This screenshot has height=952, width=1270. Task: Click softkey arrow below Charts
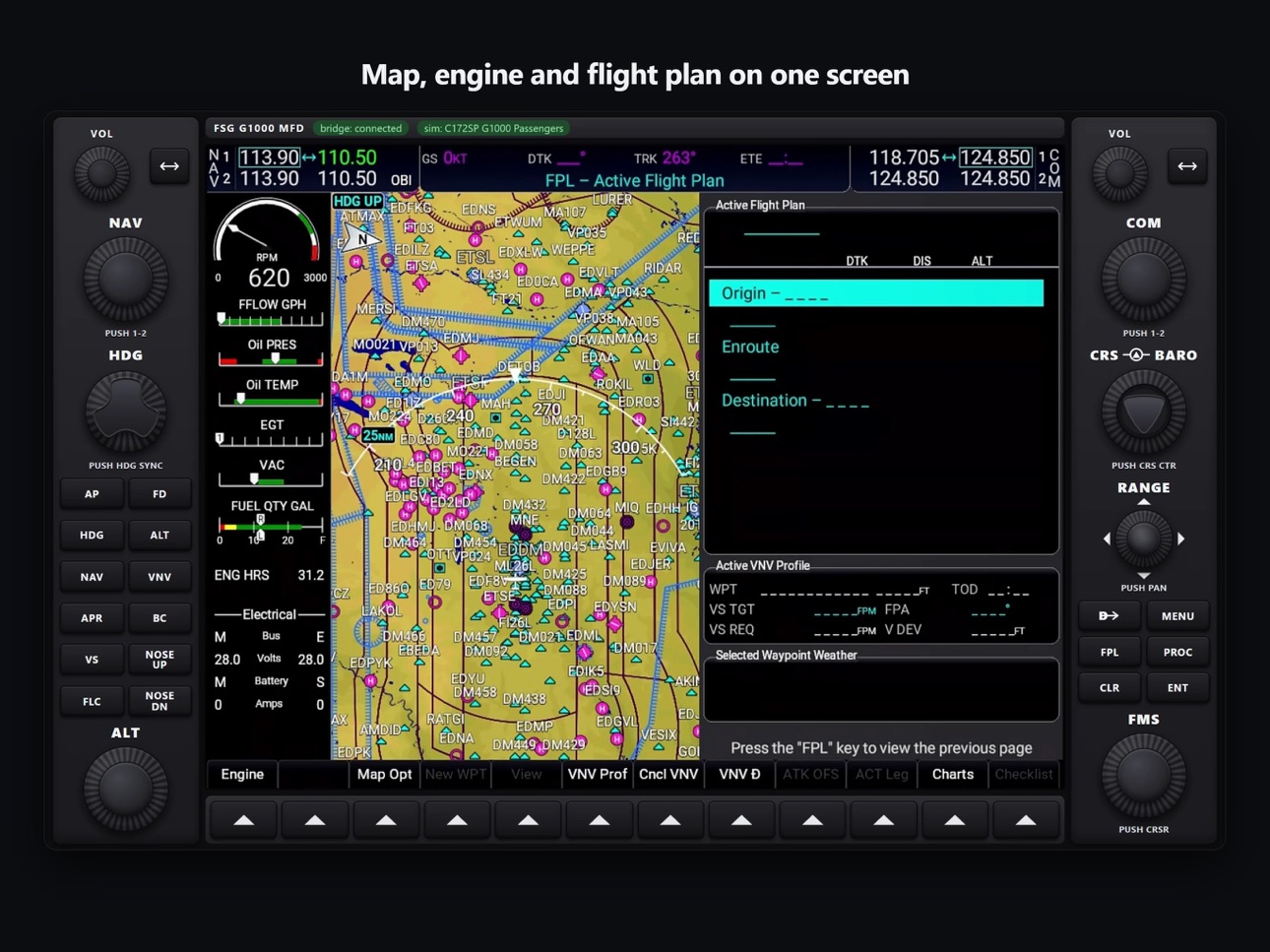pos(954,819)
